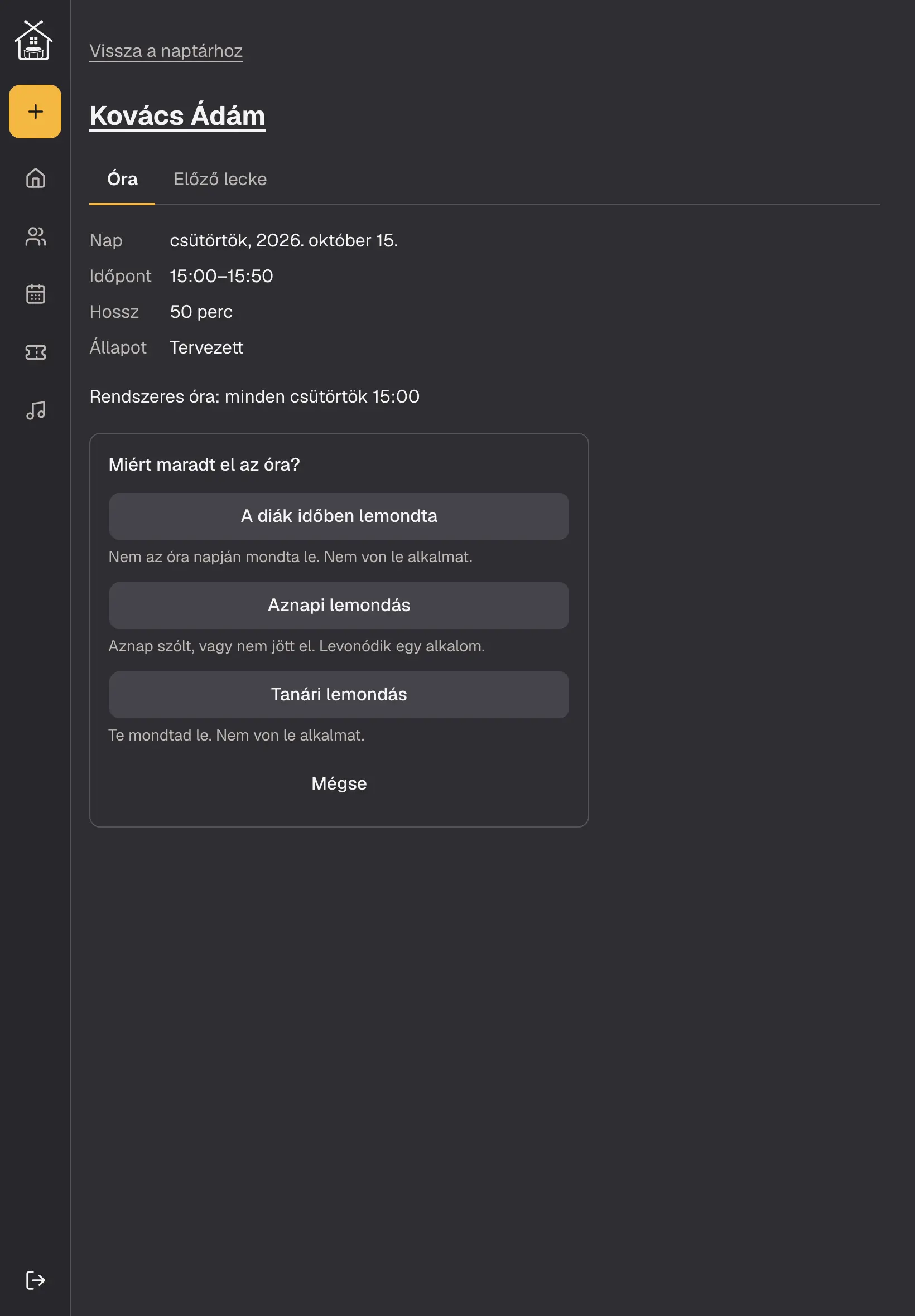Screen dimensions: 915x1316
Task: Click the Aznap szólt, vagy nem jött el text
Action: pyautogui.click(x=297, y=646)
